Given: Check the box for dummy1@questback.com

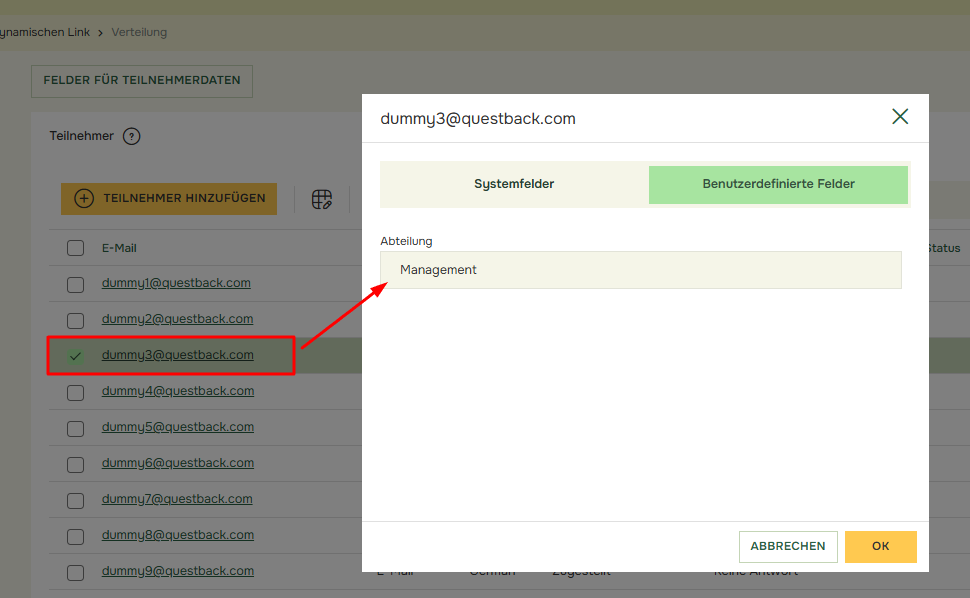Looking at the screenshot, I should (x=75, y=284).
